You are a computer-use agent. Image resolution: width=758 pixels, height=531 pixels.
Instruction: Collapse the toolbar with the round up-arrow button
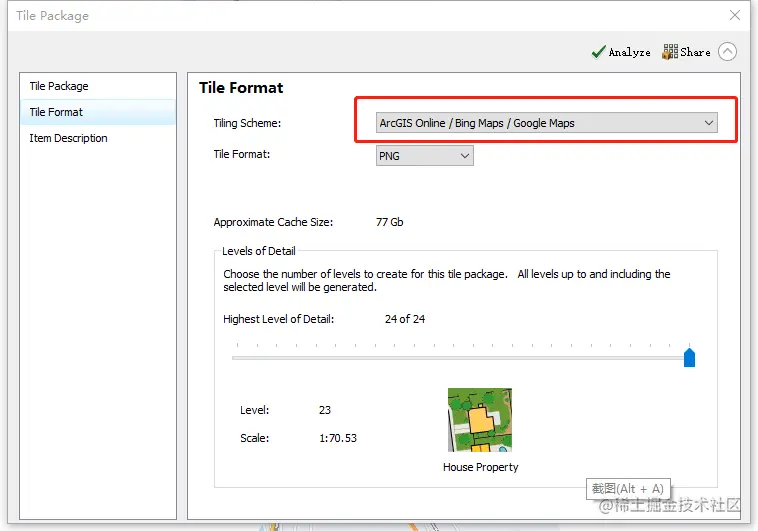727,51
